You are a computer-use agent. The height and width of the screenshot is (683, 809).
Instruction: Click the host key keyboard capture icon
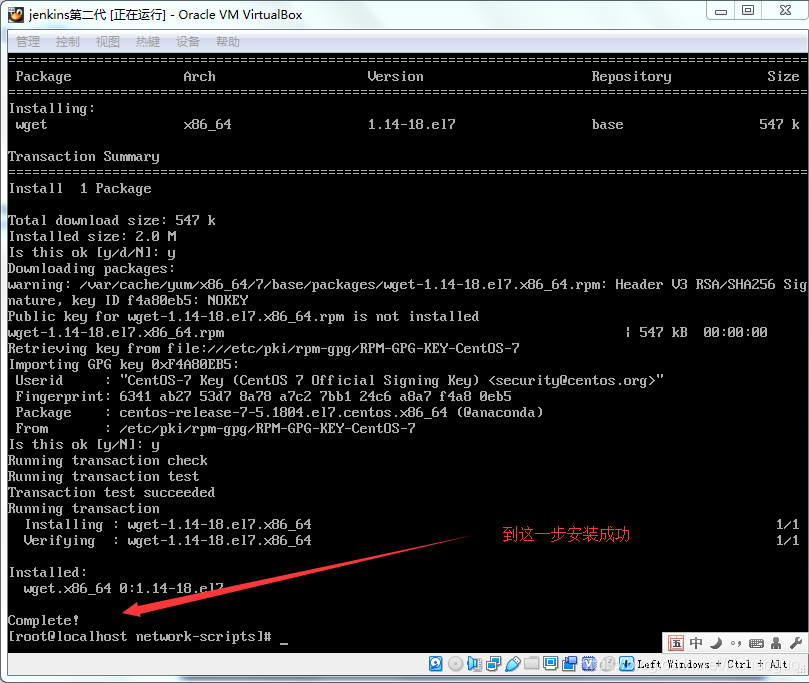(x=626, y=664)
